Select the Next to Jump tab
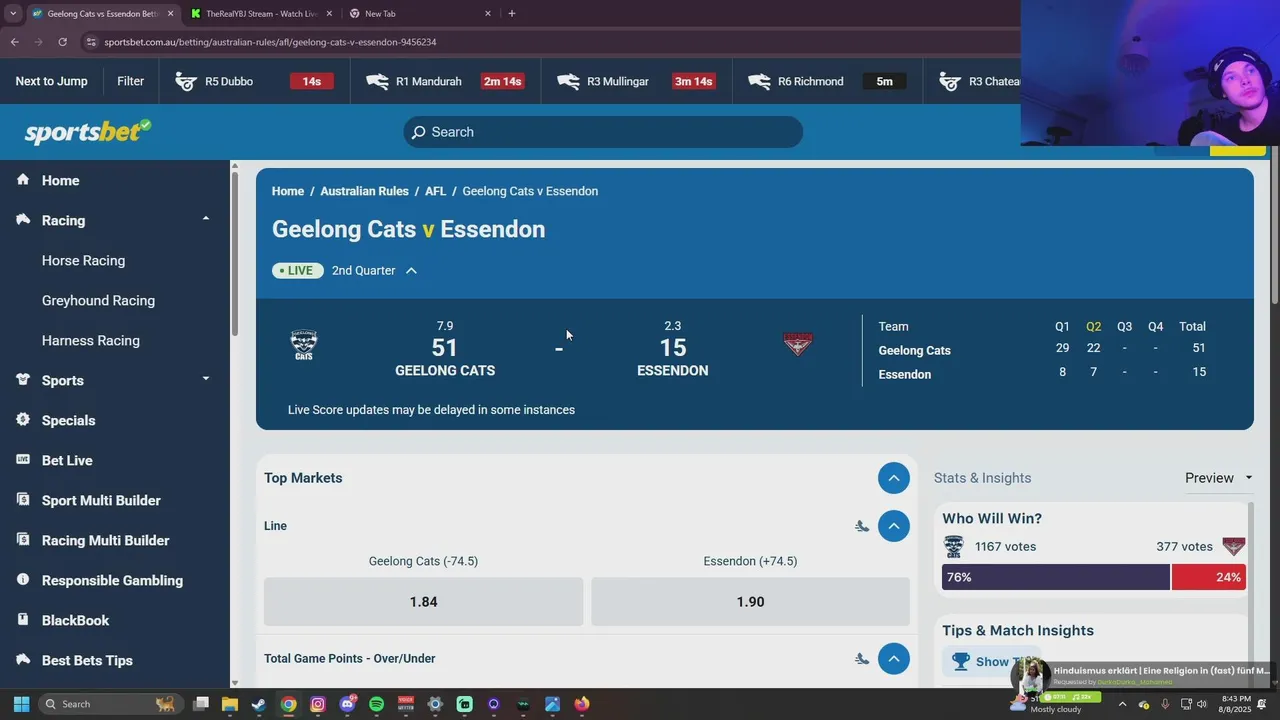Image resolution: width=1280 pixels, height=720 pixels. tap(51, 81)
